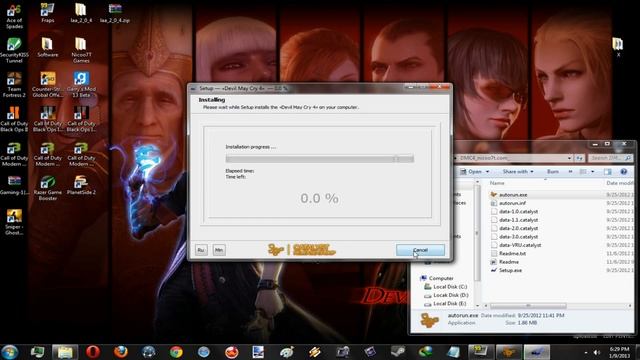Click the taskbar clock showing 6:29 PM
This screenshot has height=360, width=640.
[620, 352]
